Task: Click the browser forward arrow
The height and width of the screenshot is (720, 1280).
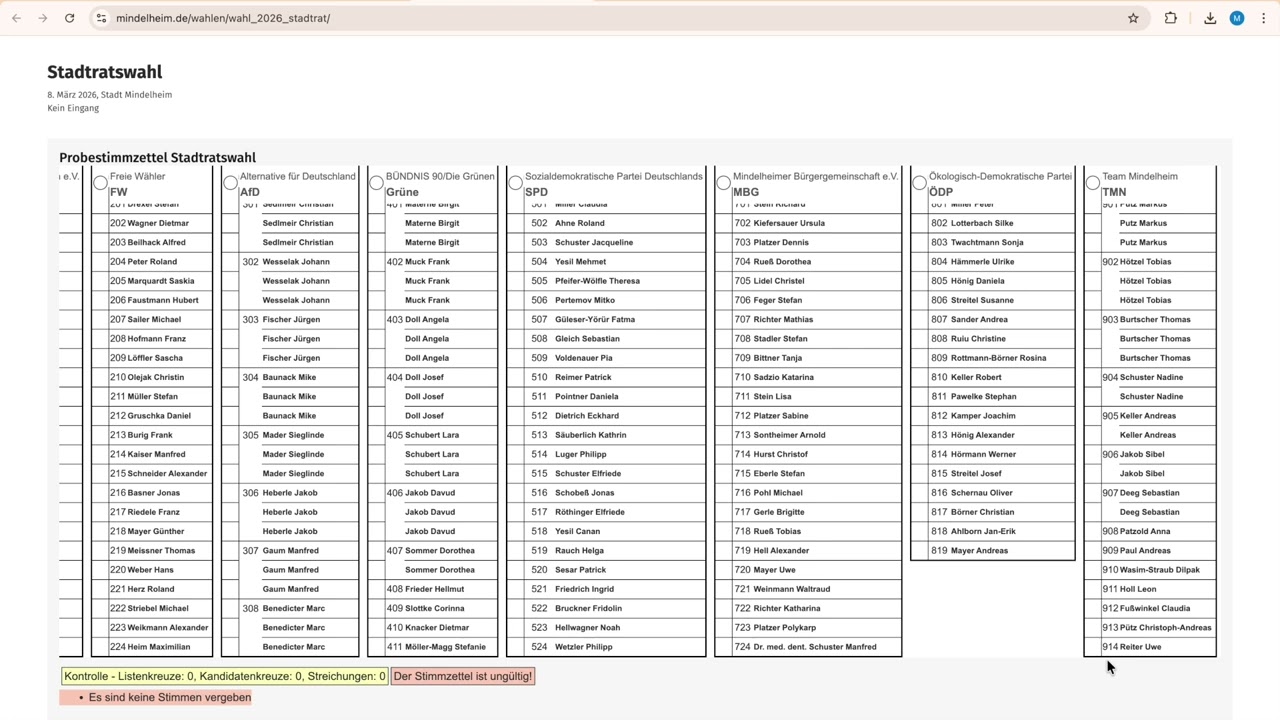Action: 43,18
